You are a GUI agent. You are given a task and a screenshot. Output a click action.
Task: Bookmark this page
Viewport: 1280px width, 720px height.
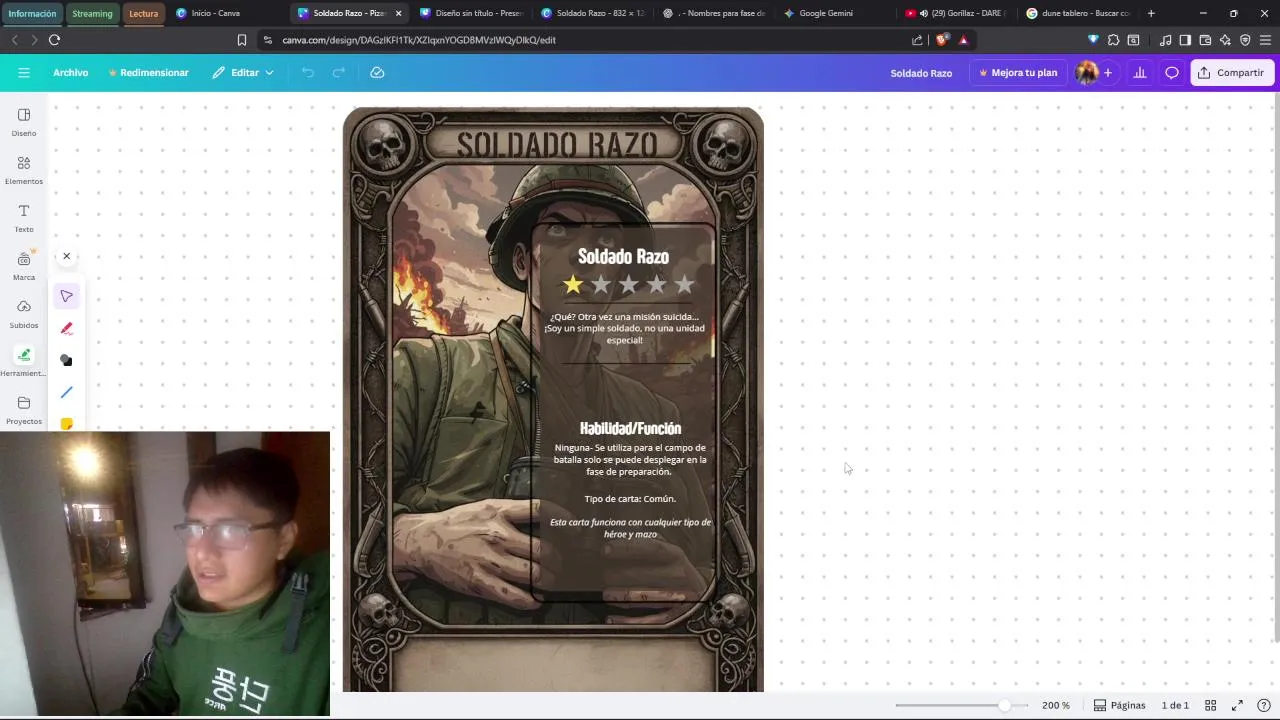click(241, 40)
